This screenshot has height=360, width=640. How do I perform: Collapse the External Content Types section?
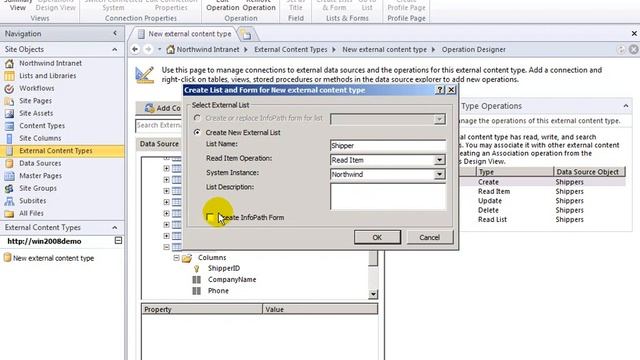click(x=115, y=227)
